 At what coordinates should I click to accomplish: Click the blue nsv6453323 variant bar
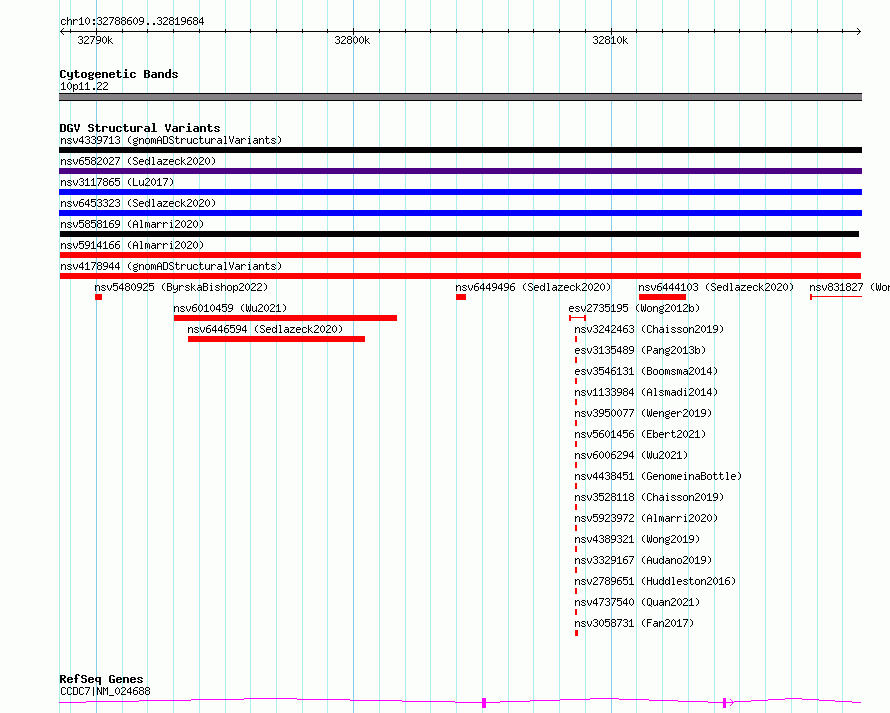pos(460,213)
